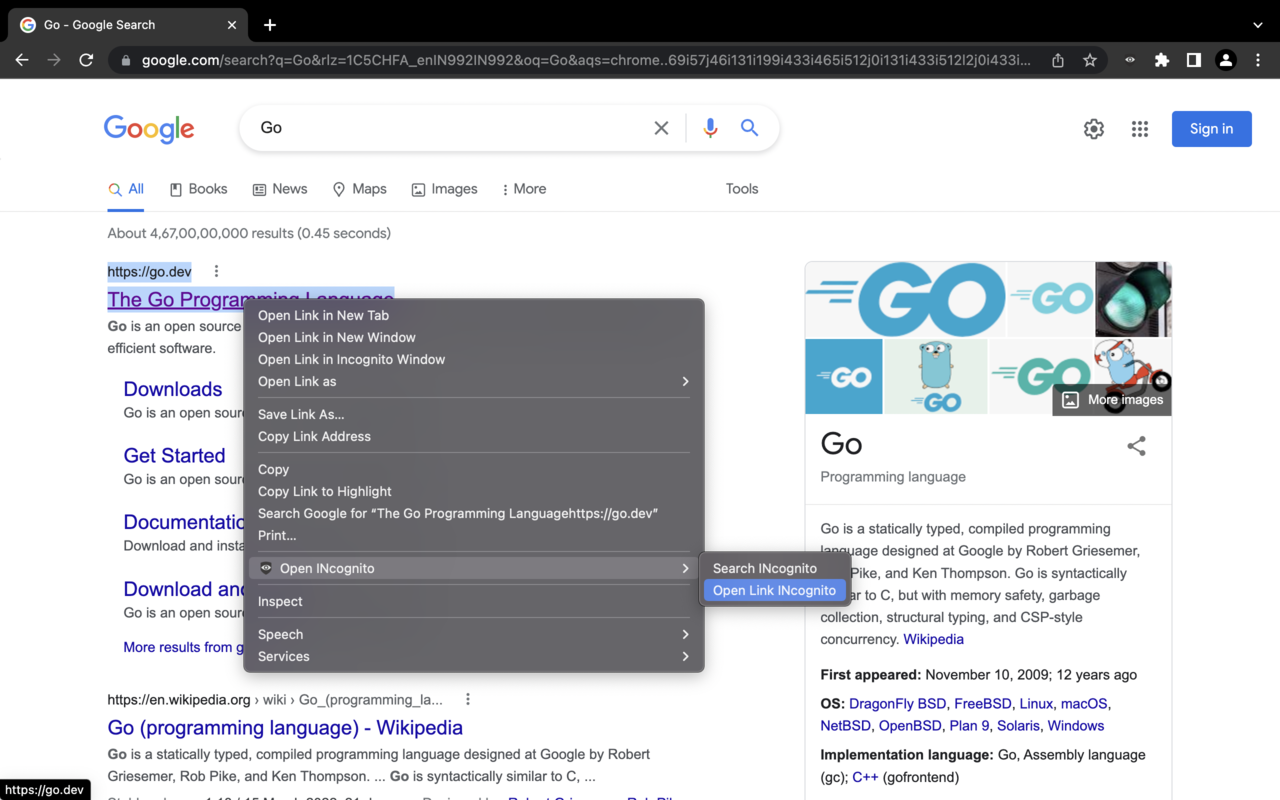Open the Chrome profile avatar icon
Screen dimensions: 1280x800
(x=1226, y=60)
